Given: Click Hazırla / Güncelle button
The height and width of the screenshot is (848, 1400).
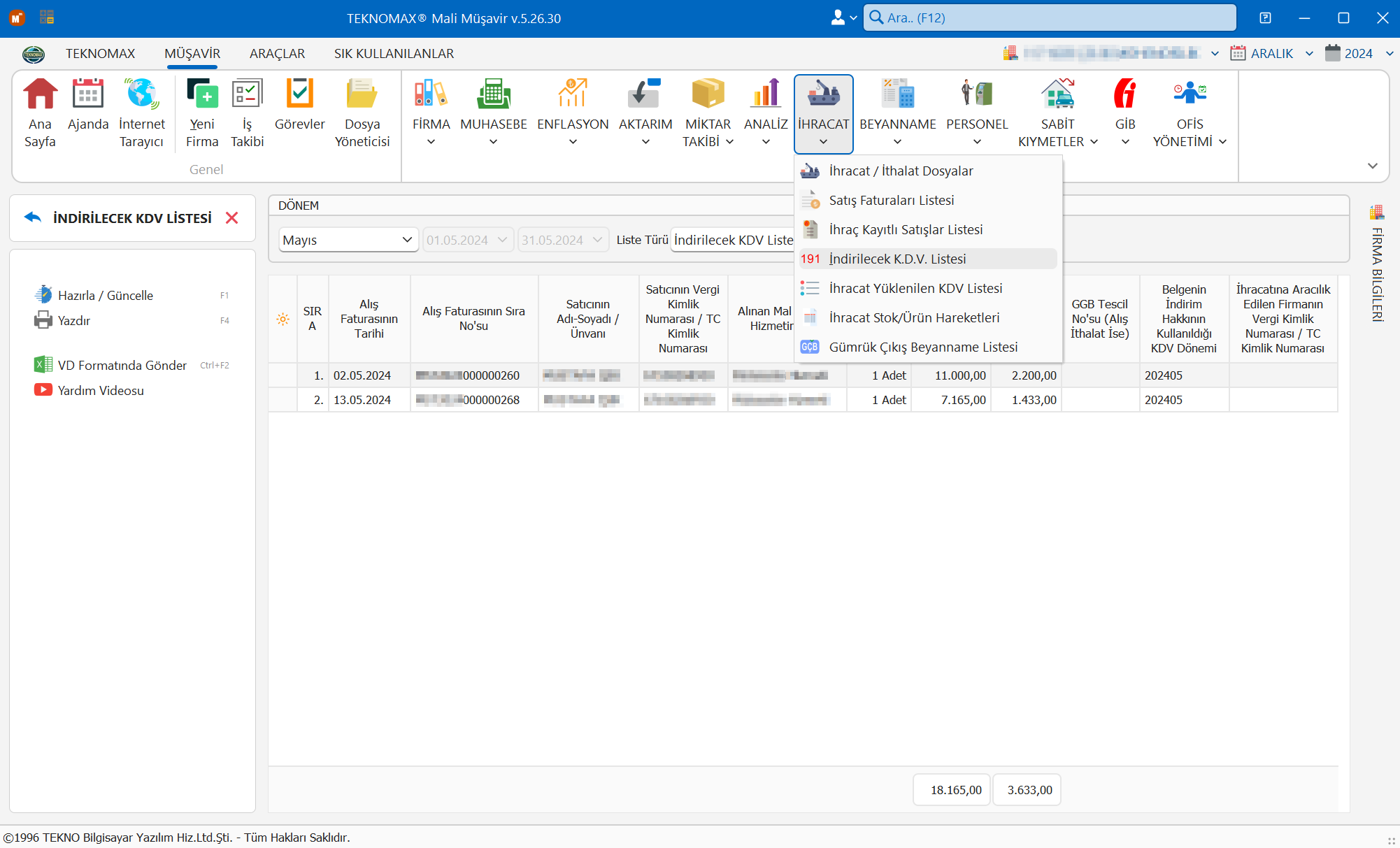Looking at the screenshot, I should 105,295.
